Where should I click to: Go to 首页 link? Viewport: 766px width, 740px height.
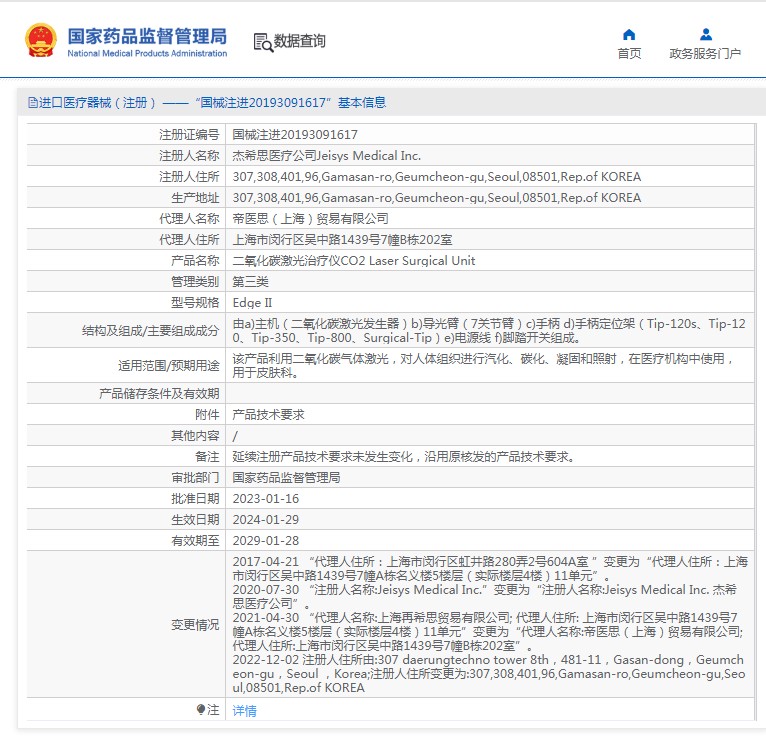coord(629,53)
